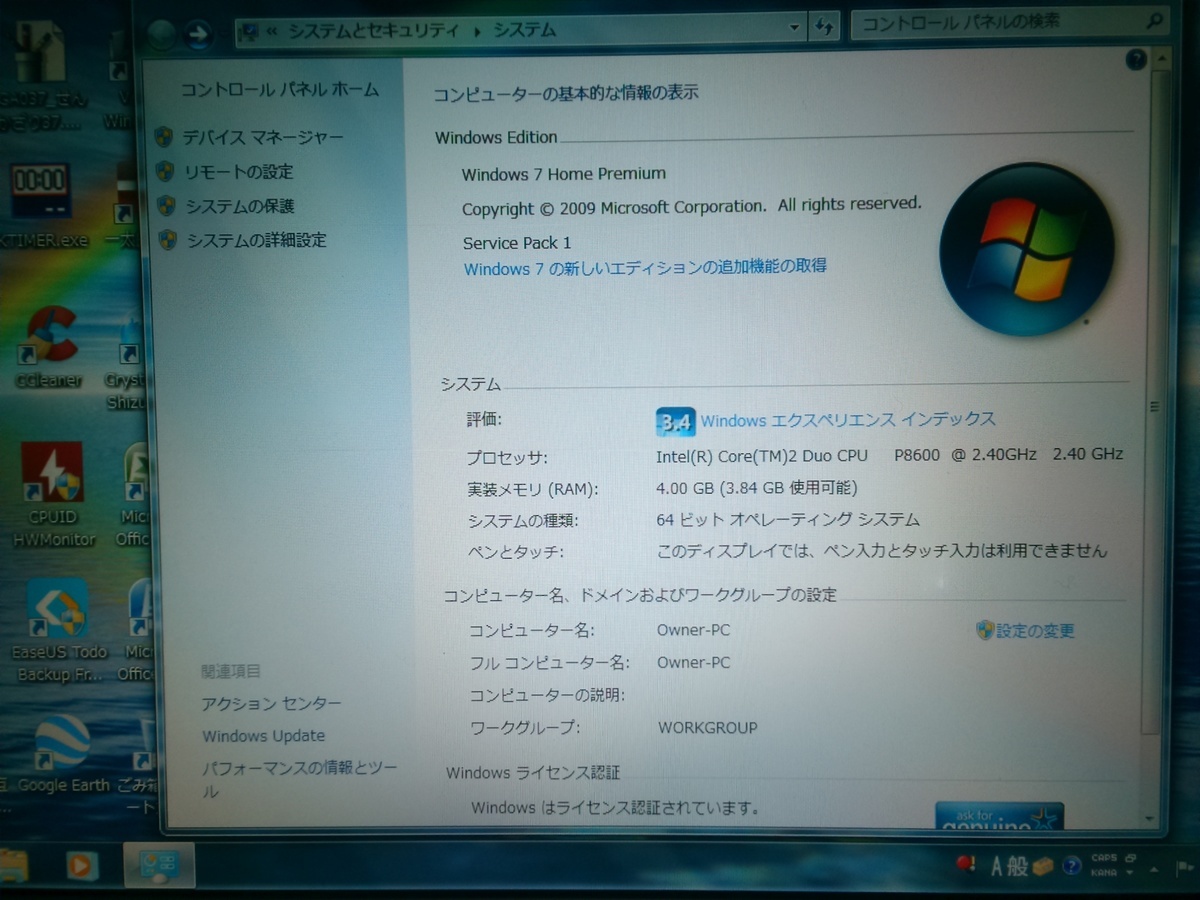The width and height of the screenshot is (1200, 900).
Task: Open Windows Update link
Action: coord(263,736)
